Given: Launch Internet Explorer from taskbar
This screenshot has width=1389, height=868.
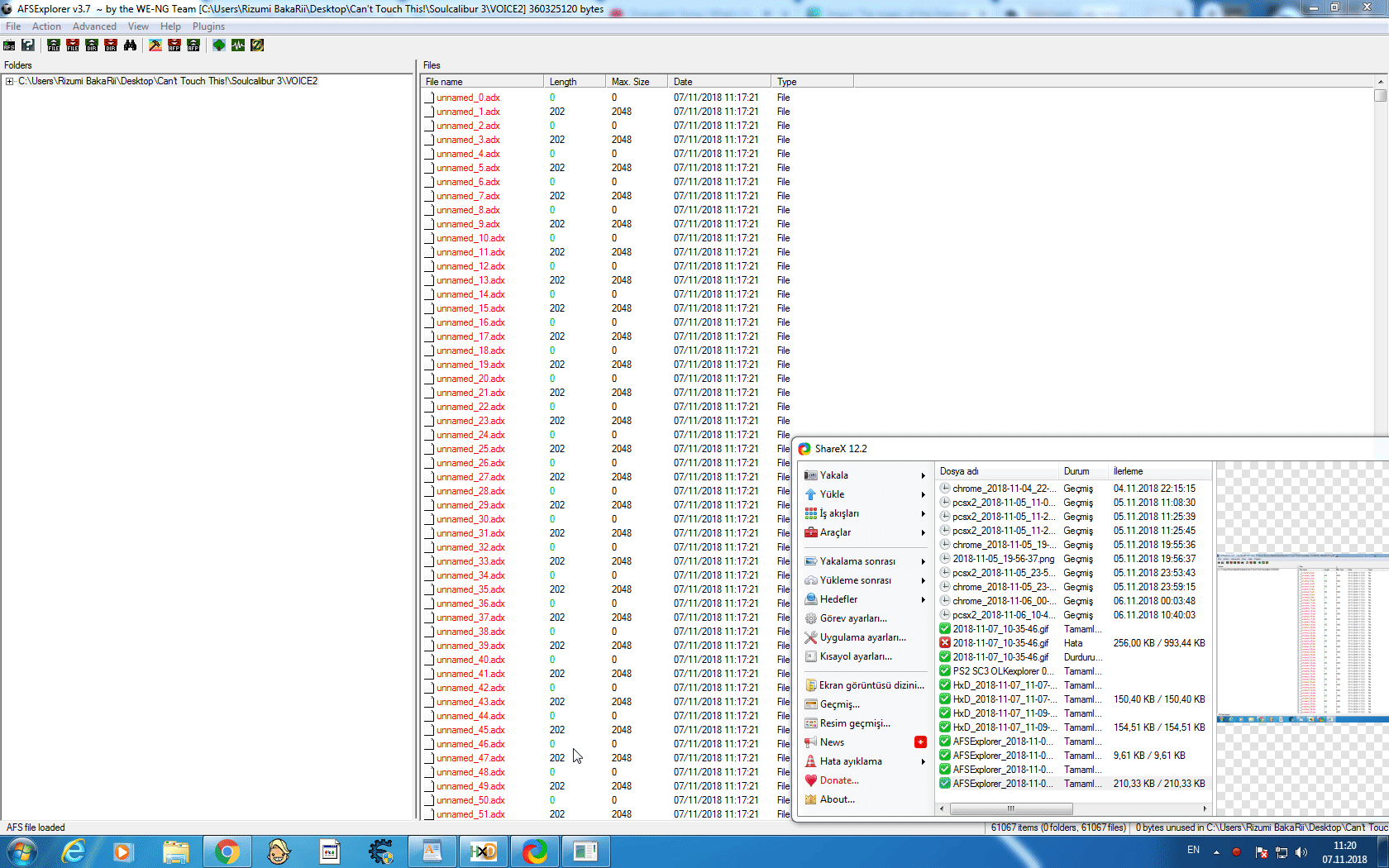Looking at the screenshot, I should click(x=74, y=851).
